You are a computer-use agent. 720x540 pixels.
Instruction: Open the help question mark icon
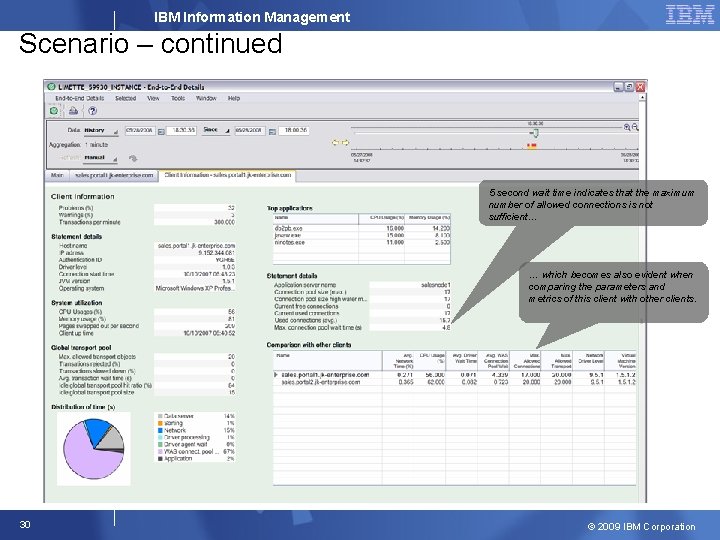pos(92,111)
